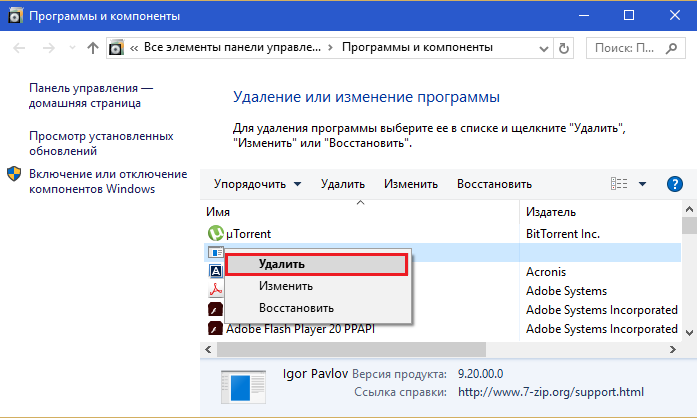This screenshot has width=697, height=418.
Task: Click the µTorrent icon
Action: [x=216, y=233]
